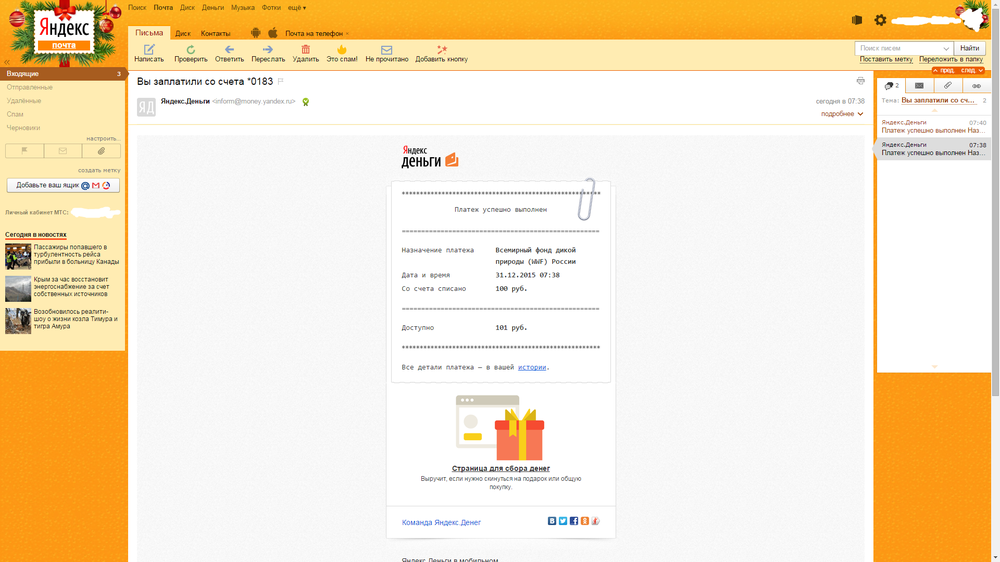Click the Android app icon
1000x562 pixels.
click(x=256, y=33)
